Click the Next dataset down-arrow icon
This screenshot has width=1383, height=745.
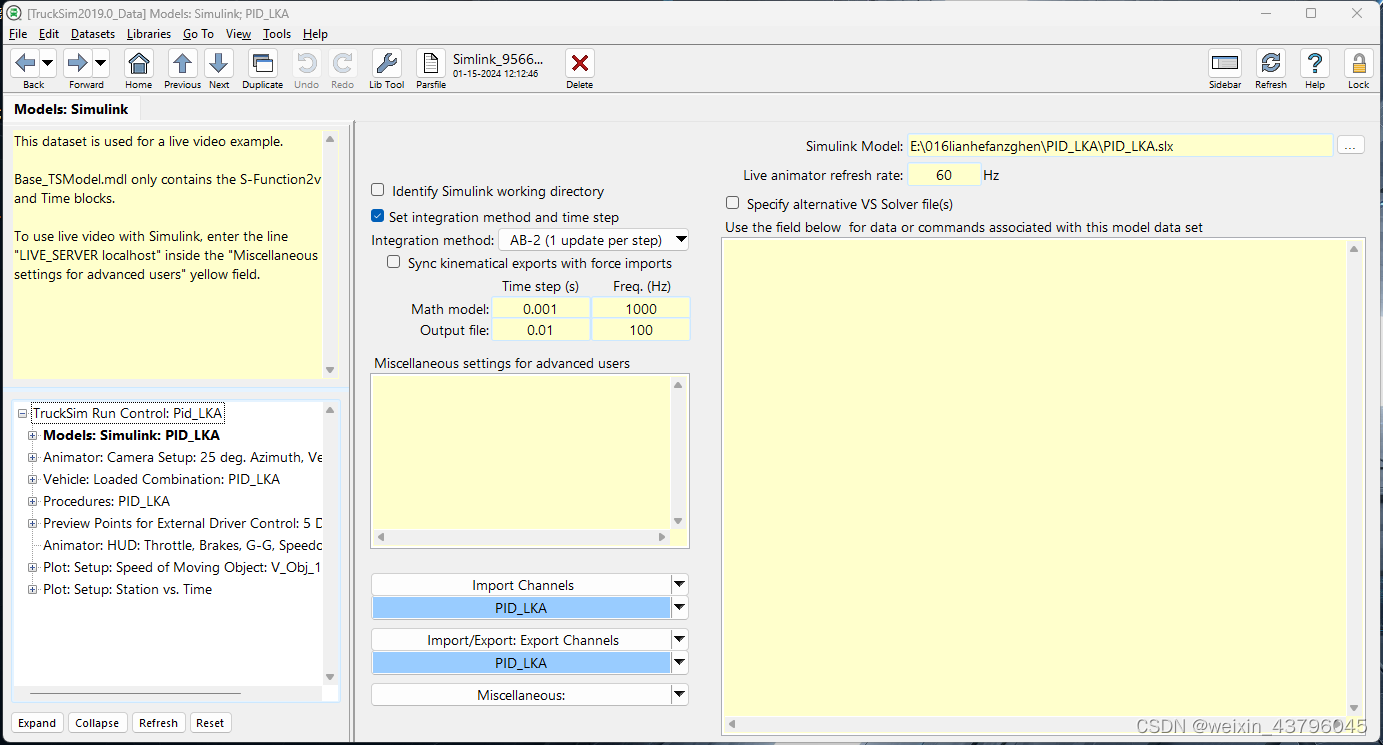pos(219,64)
